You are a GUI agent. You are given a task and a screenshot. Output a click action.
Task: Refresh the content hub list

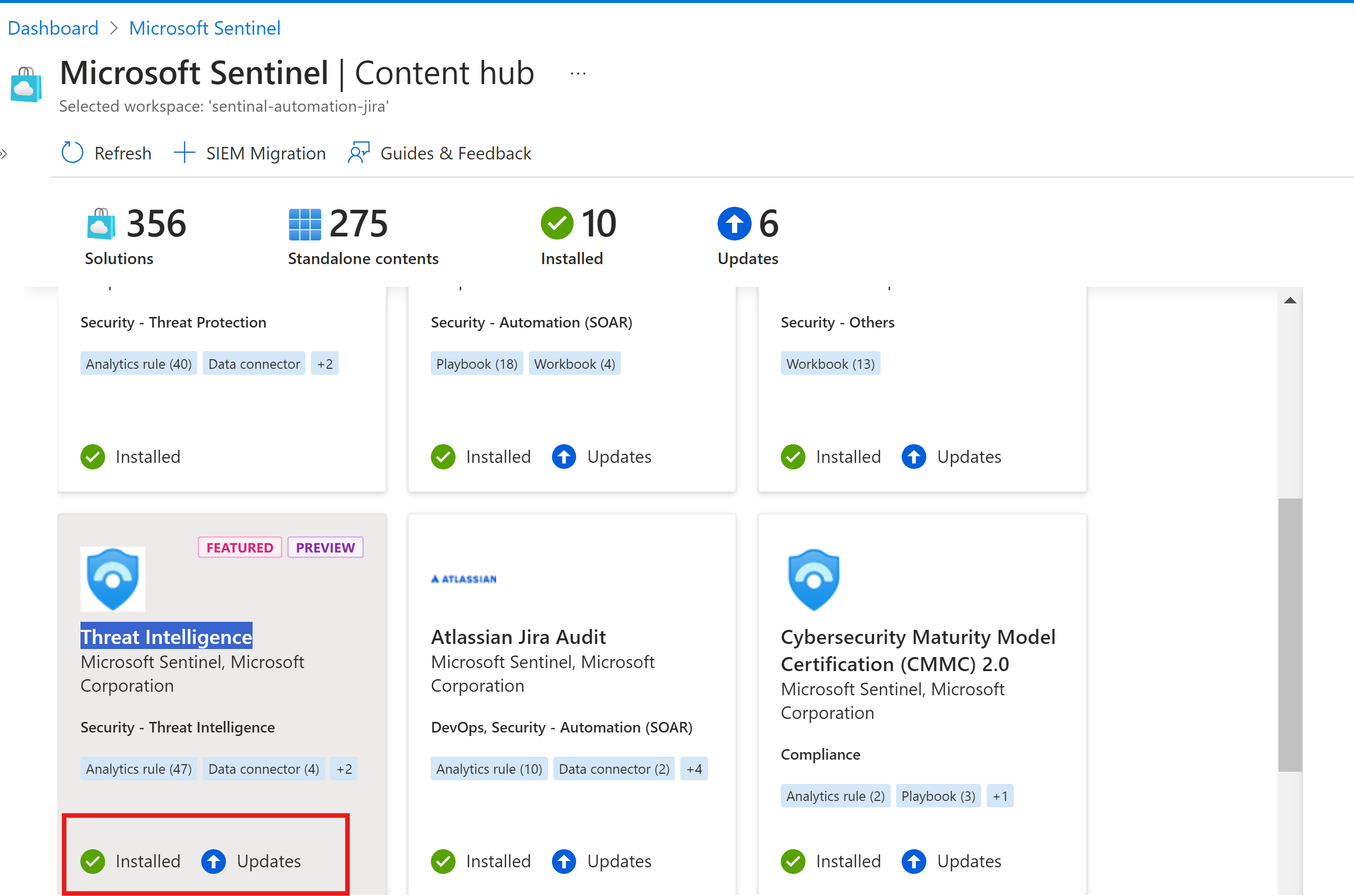[106, 153]
